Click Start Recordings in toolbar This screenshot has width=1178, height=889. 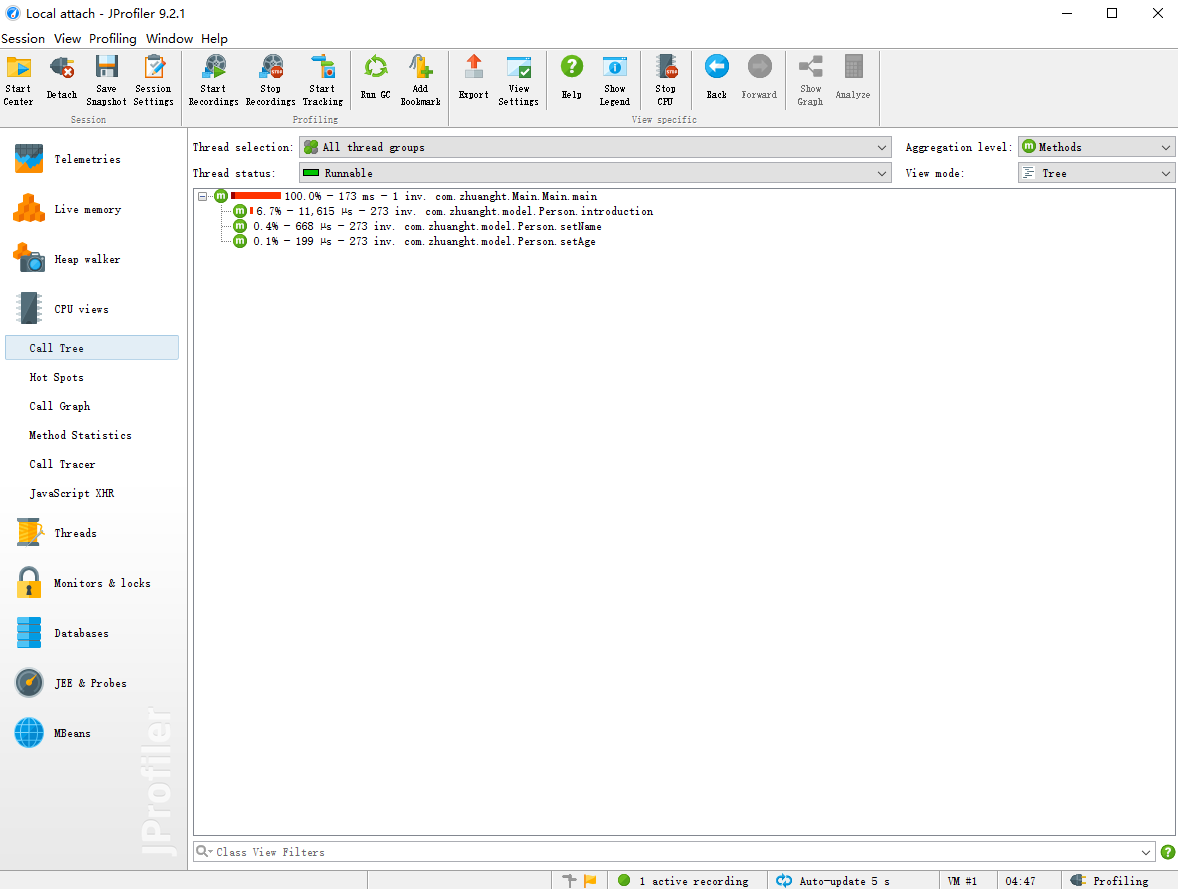coord(213,80)
